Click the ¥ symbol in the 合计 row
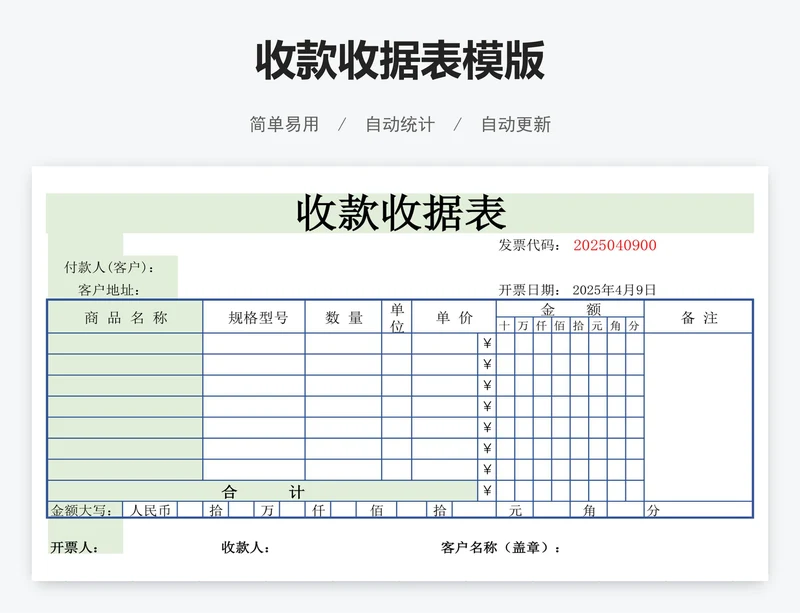 (x=487, y=491)
